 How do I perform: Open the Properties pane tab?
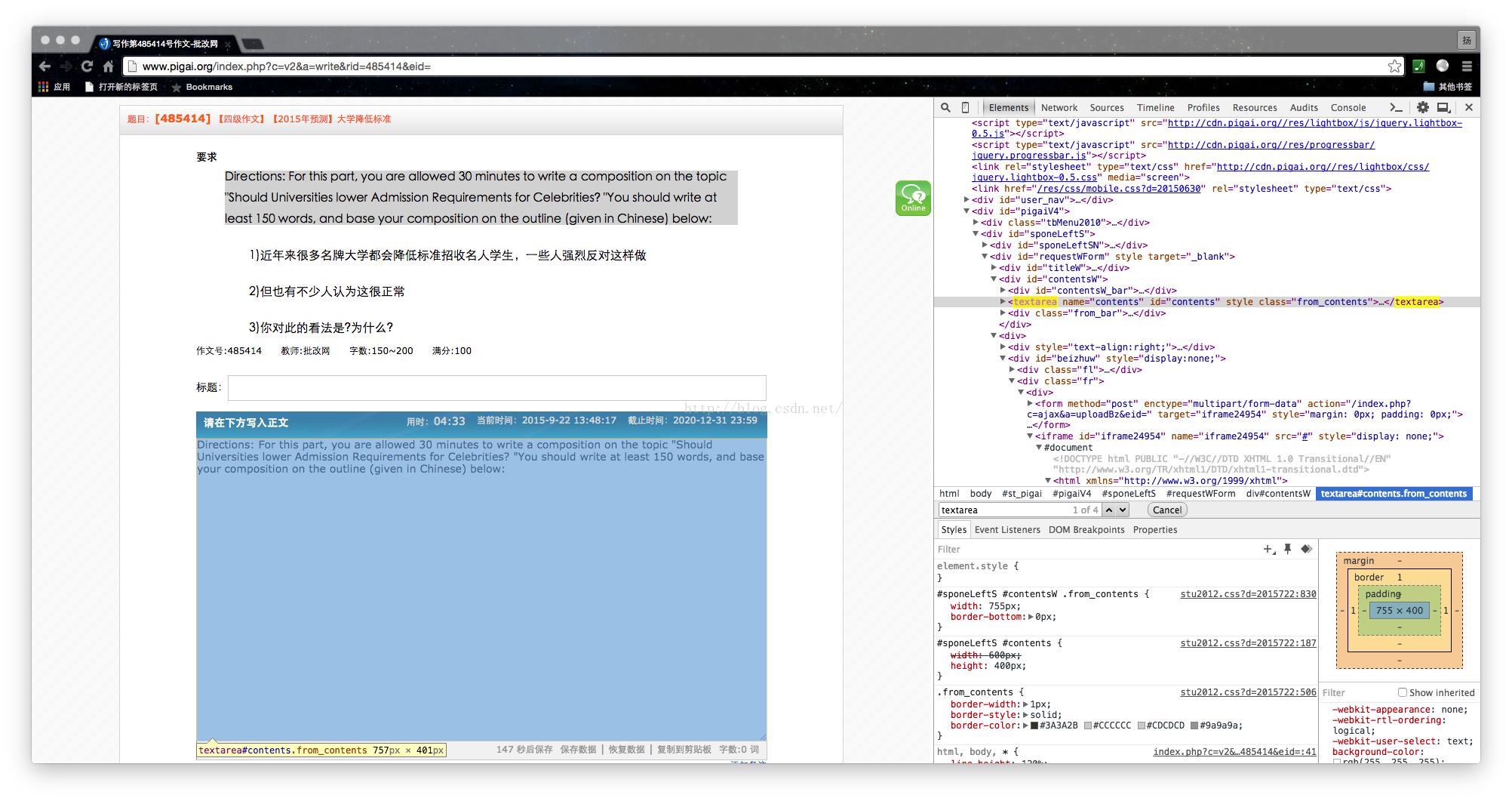point(1155,530)
